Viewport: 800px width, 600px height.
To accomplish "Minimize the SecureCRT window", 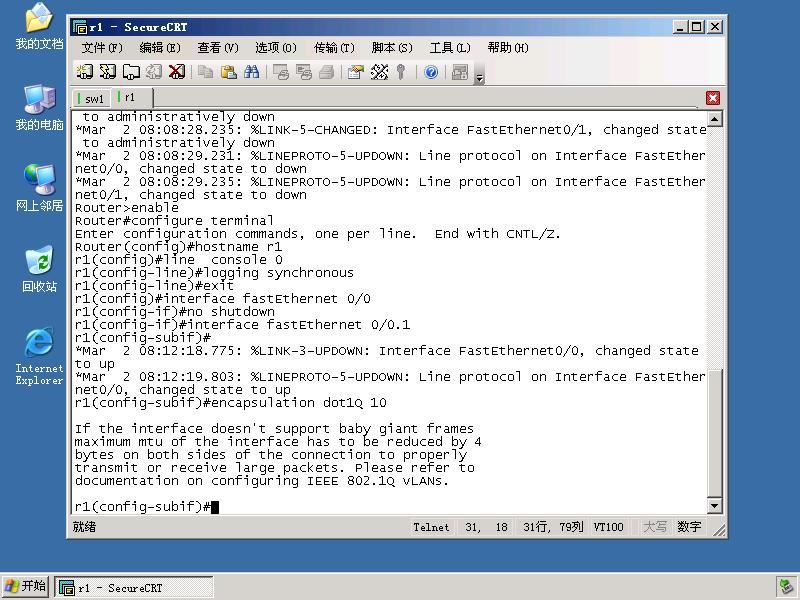I will point(679,27).
